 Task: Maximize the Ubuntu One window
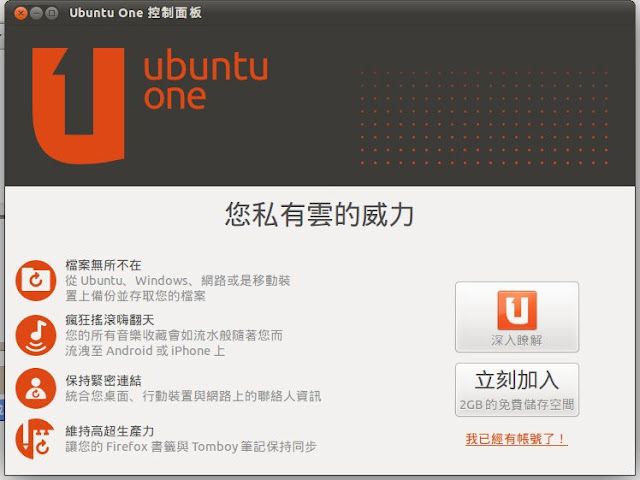(51, 13)
